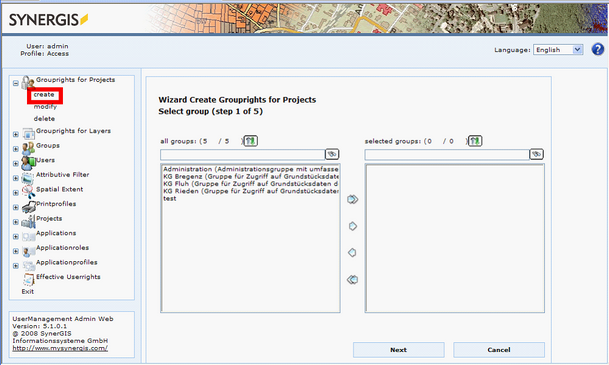
Task: Expand the Applicationprofiles node
Action: pos(16,266)
